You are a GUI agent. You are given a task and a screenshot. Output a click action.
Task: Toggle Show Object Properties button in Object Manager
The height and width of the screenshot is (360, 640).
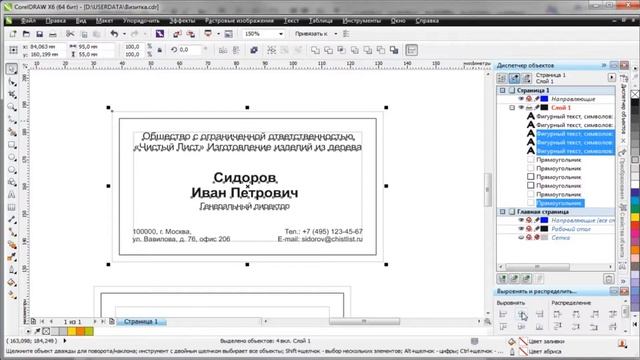pos(502,78)
